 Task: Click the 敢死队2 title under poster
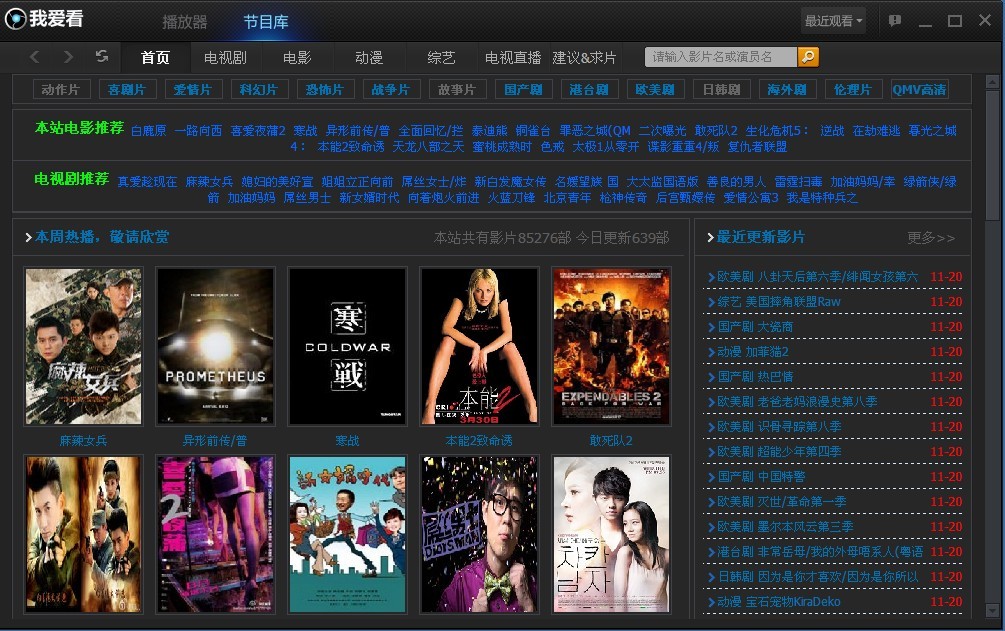click(611, 441)
